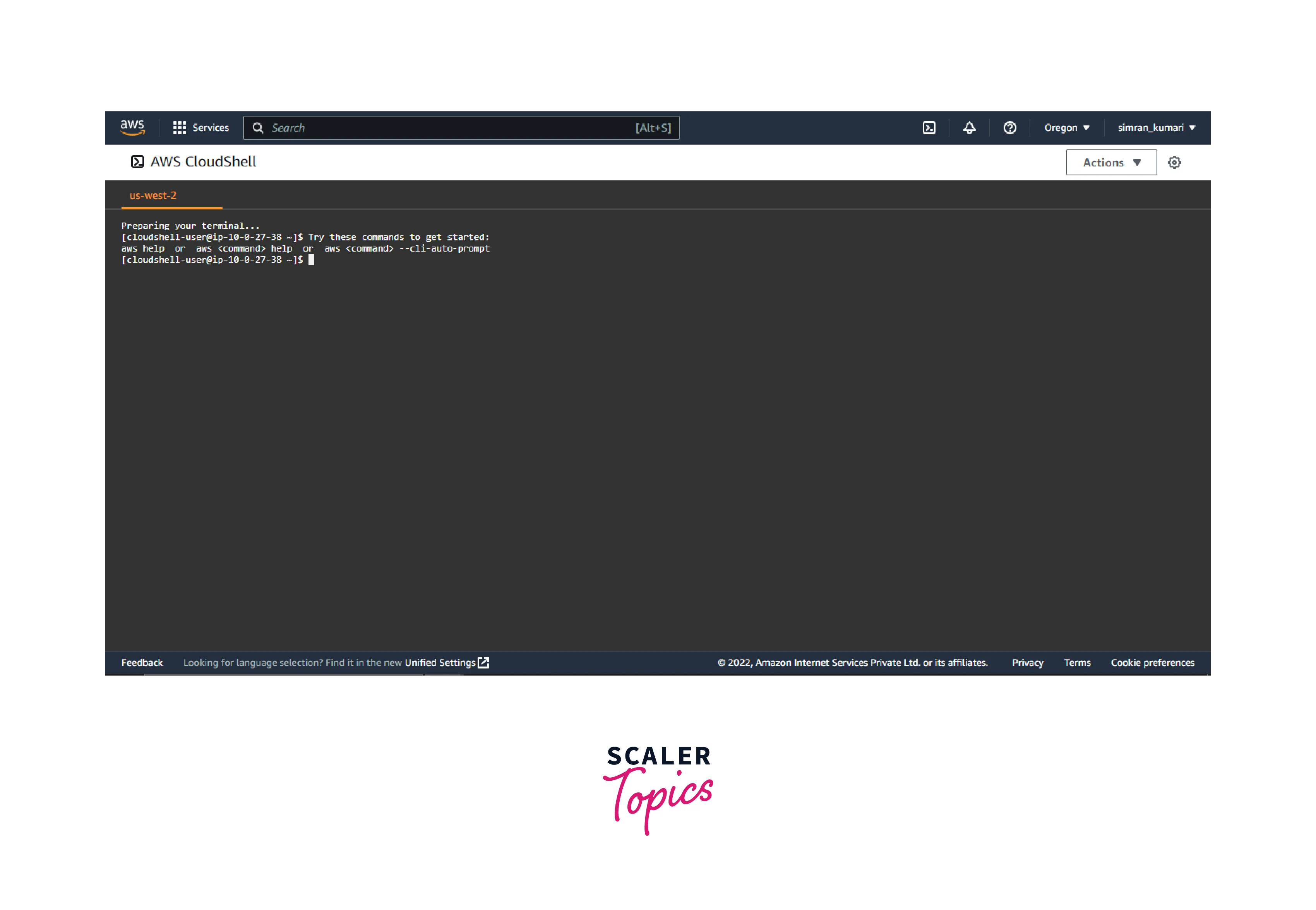Open the notifications bell icon
The image size is (1316, 910).
tap(969, 128)
